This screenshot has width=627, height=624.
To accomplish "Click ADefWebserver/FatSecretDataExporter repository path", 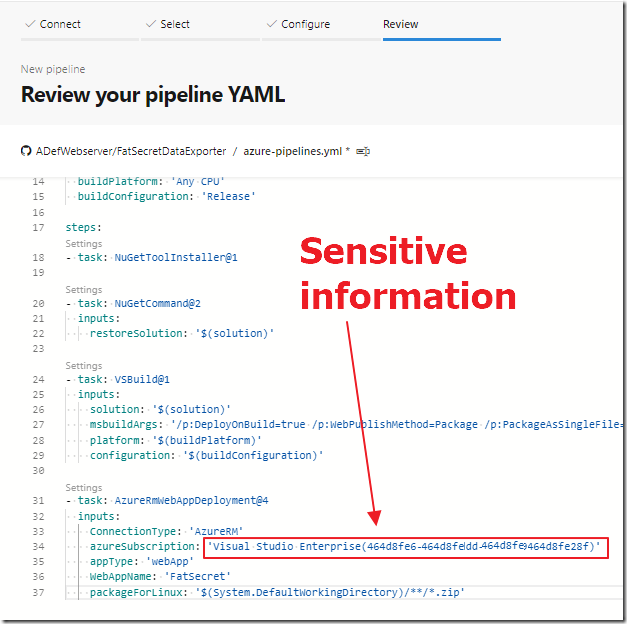I will 131,151.
